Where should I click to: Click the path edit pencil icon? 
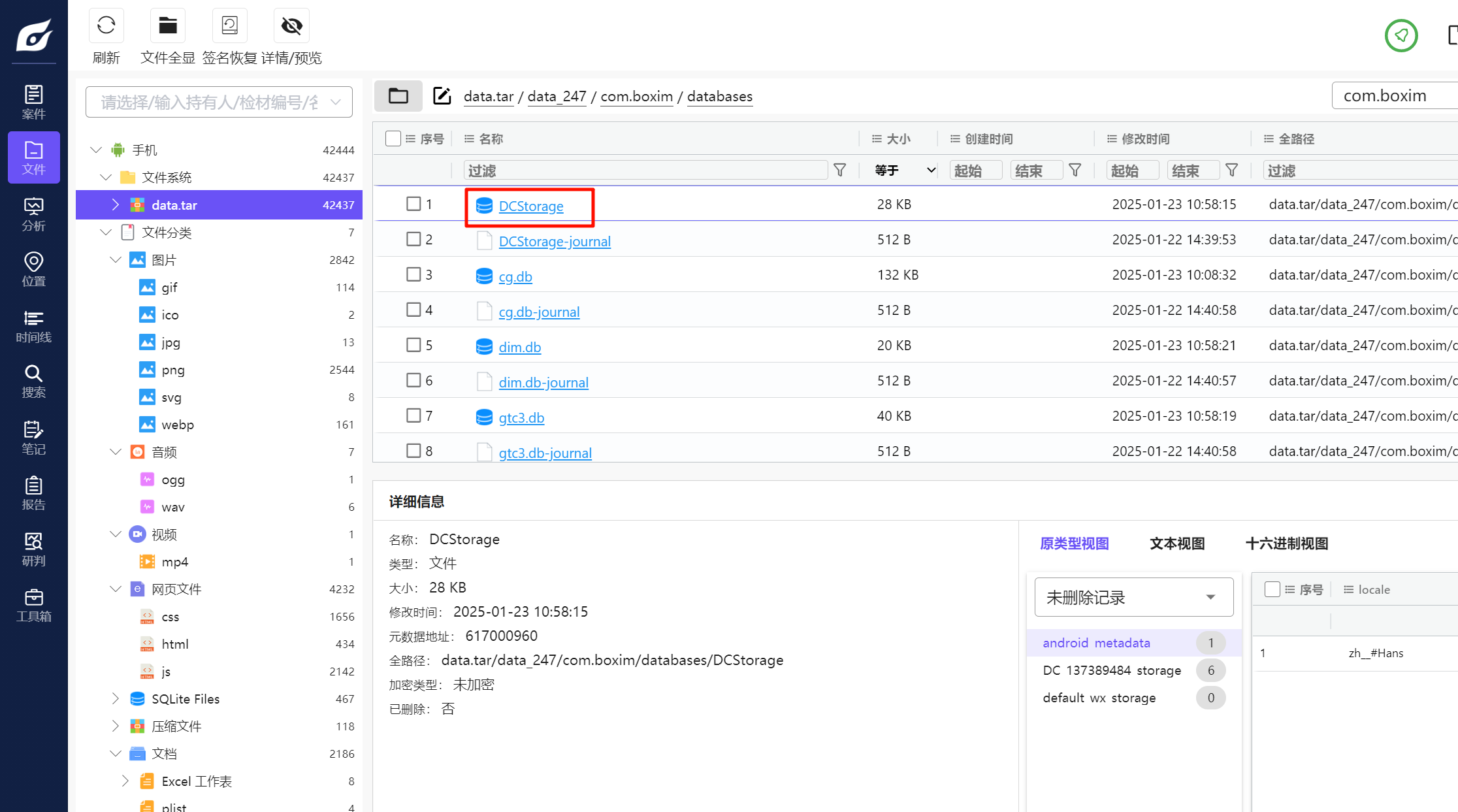coord(442,96)
